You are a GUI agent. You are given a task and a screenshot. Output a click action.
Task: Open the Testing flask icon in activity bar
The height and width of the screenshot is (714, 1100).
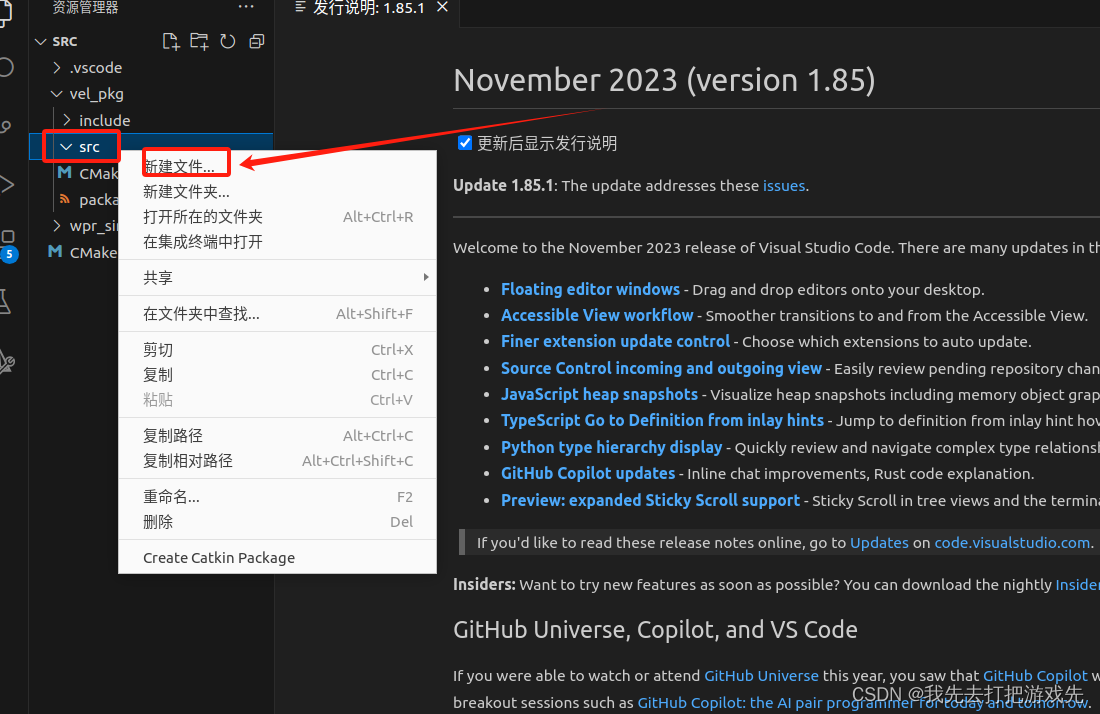point(6,302)
